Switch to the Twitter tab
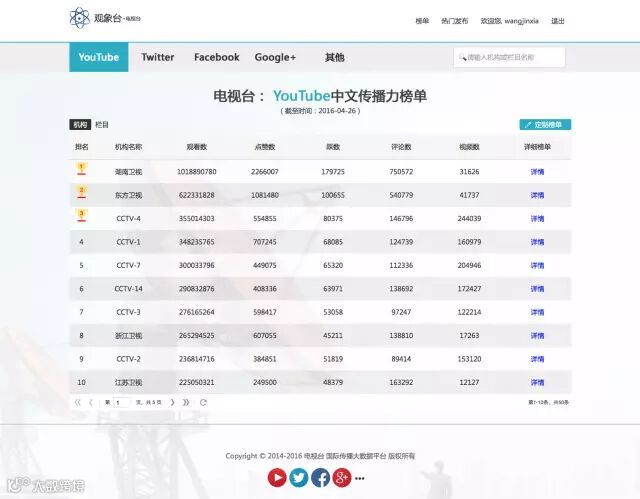 [158, 57]
